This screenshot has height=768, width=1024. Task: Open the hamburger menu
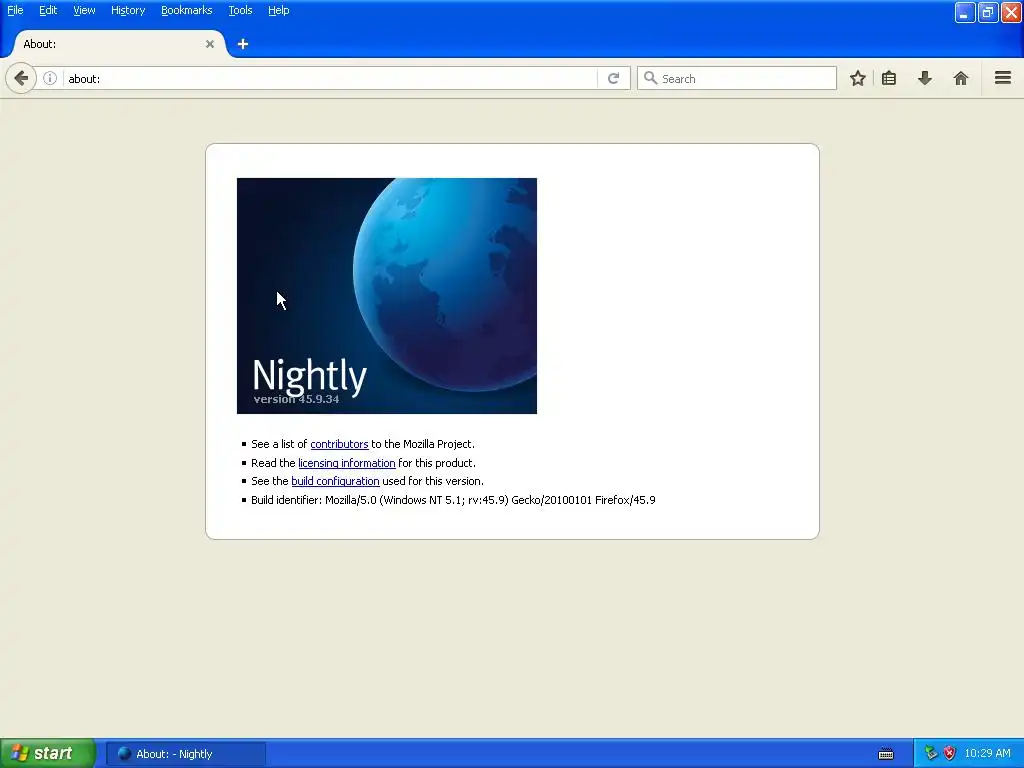[1003, 78]
